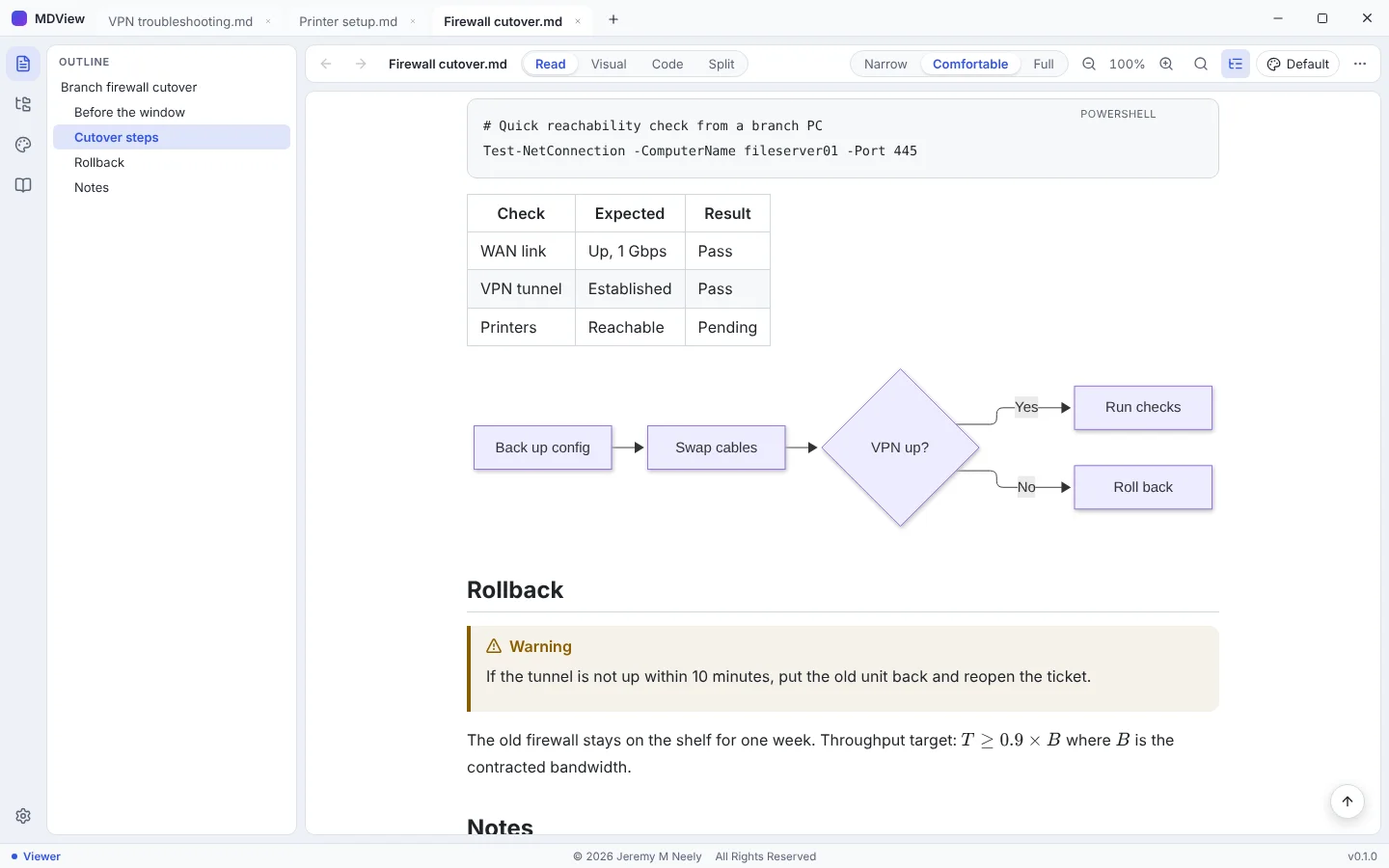1389x868 pixels.
Task: Open the more options ellipsis menu
Action: 1360,65
